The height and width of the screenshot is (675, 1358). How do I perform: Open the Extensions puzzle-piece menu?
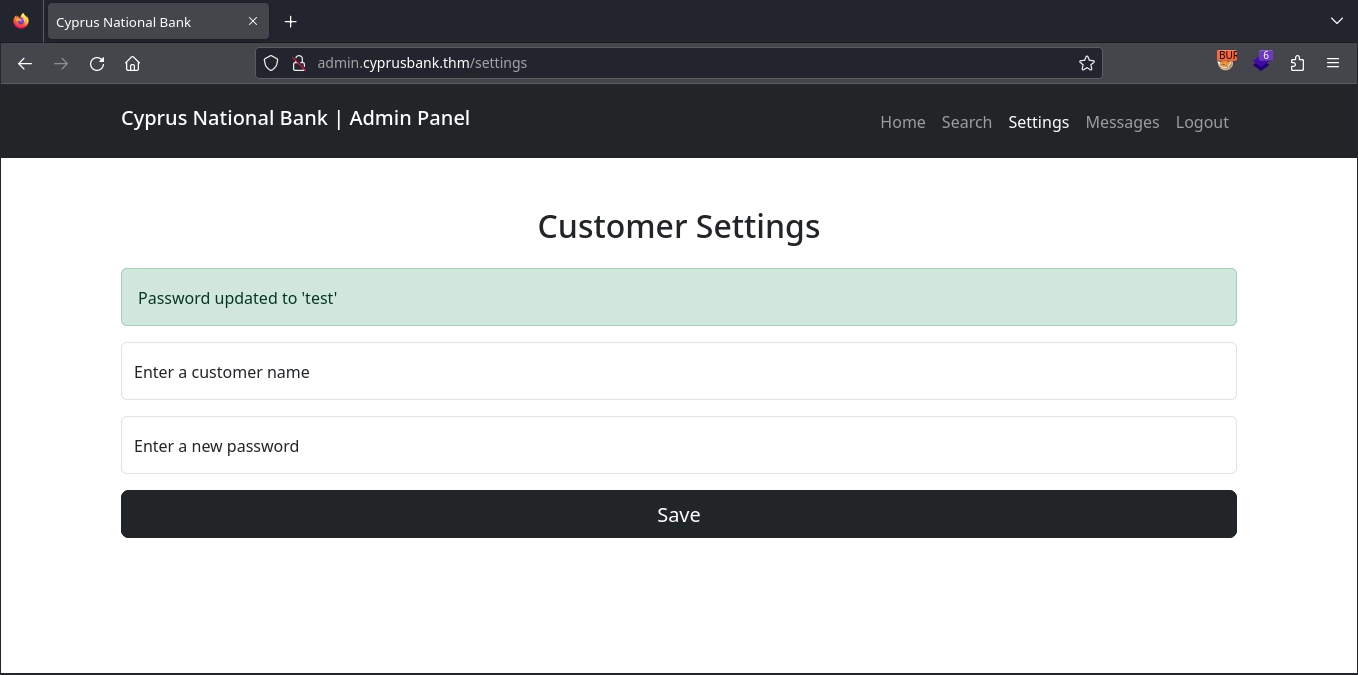tap(1297, 63)
